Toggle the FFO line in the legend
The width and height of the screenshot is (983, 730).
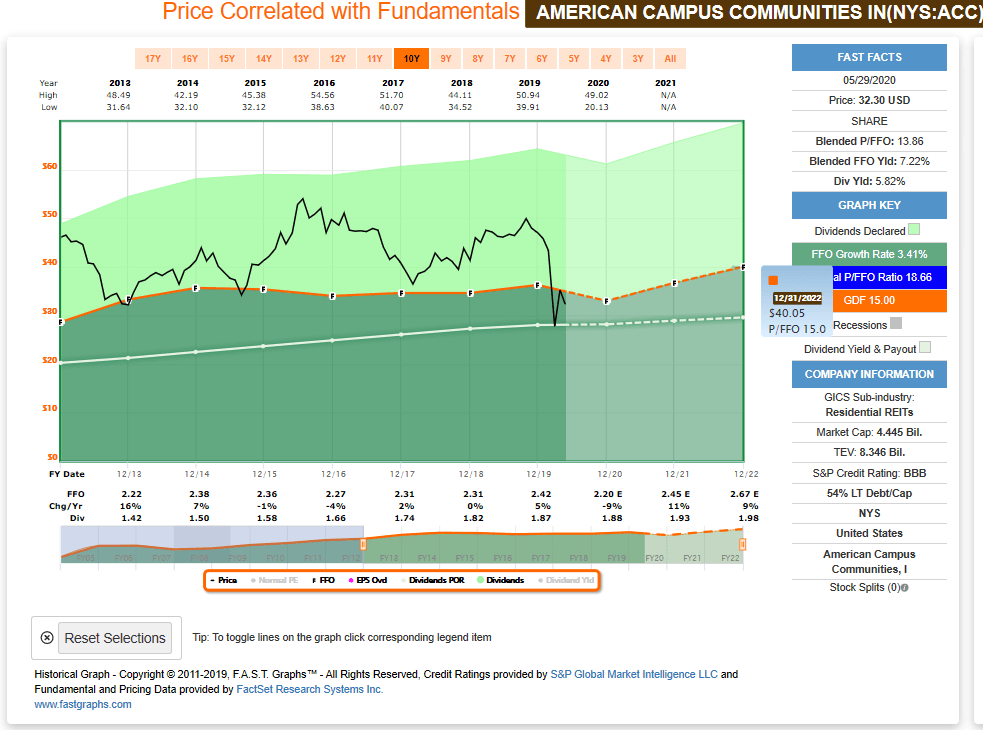click(323, 580)
